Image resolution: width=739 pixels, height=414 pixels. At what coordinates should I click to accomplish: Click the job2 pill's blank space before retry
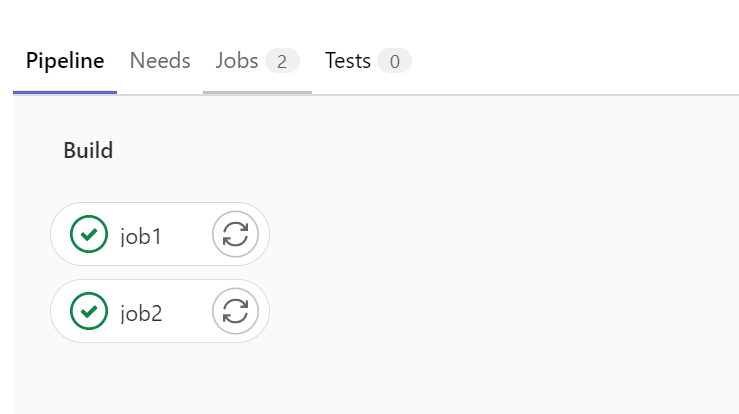[x=187, y=311]
